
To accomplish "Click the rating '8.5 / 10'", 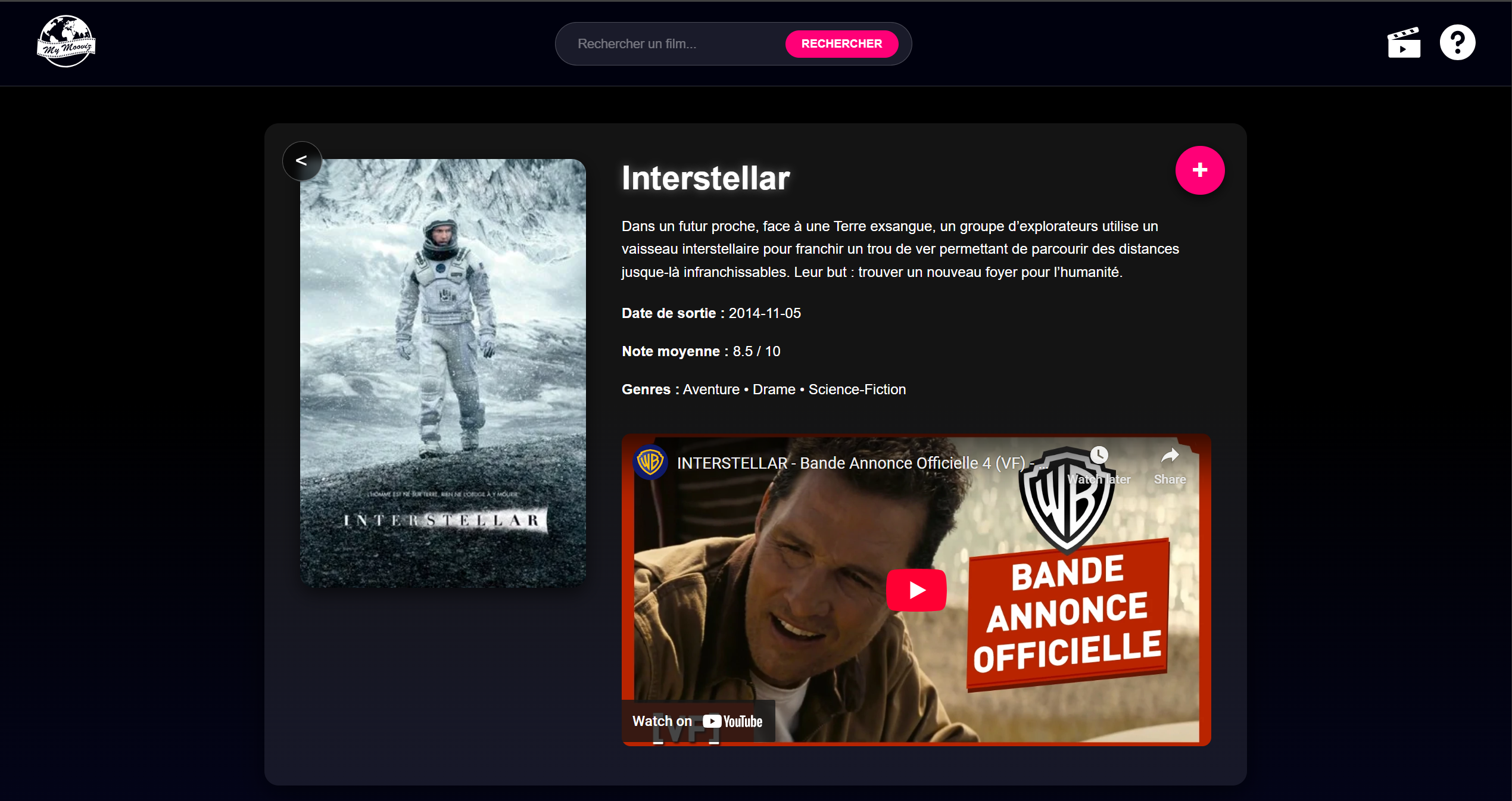I will click(x=756, y=351).
